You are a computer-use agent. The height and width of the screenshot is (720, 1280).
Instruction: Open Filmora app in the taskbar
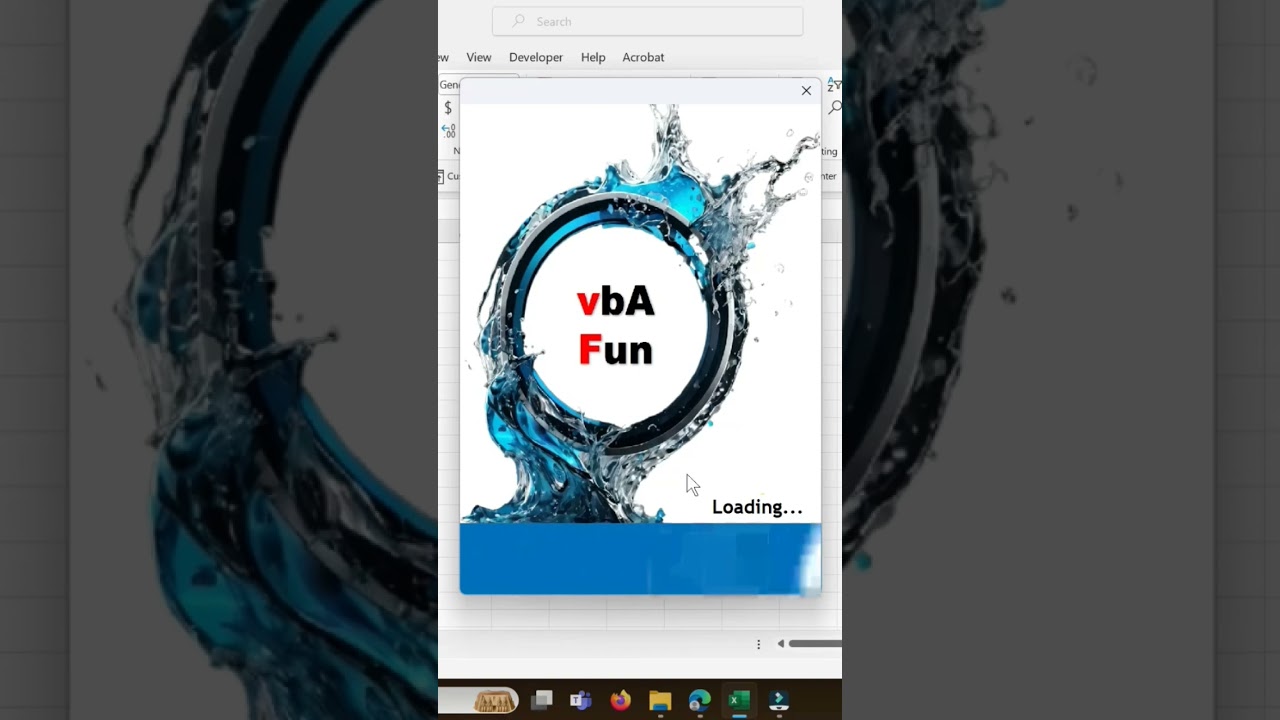[779, 700]
